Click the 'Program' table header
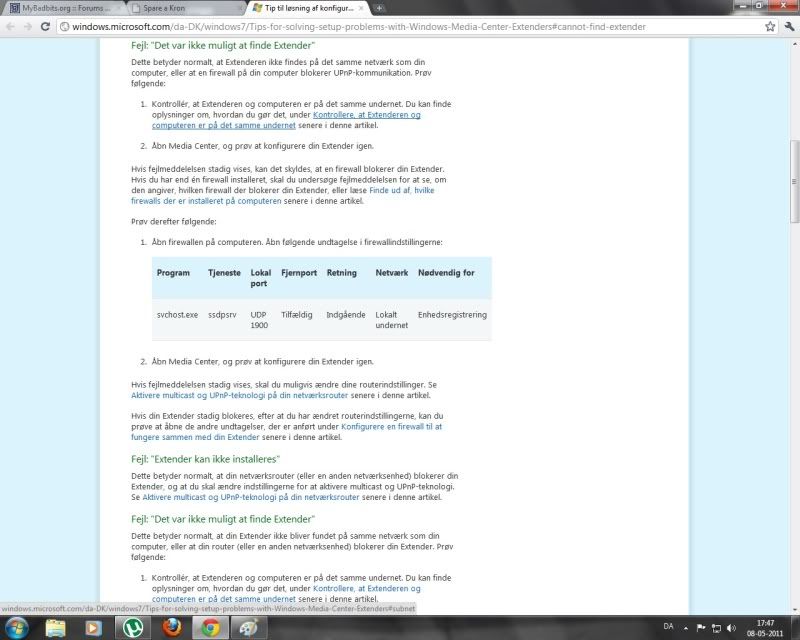Screen dimensions: 800x640 [173, 273]
